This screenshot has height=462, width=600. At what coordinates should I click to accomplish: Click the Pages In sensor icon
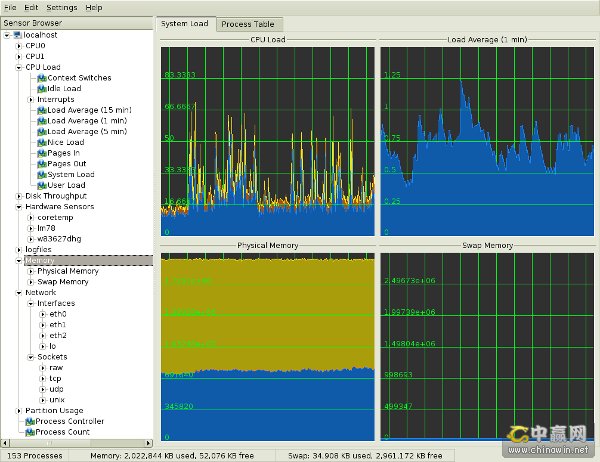point(42,153)
